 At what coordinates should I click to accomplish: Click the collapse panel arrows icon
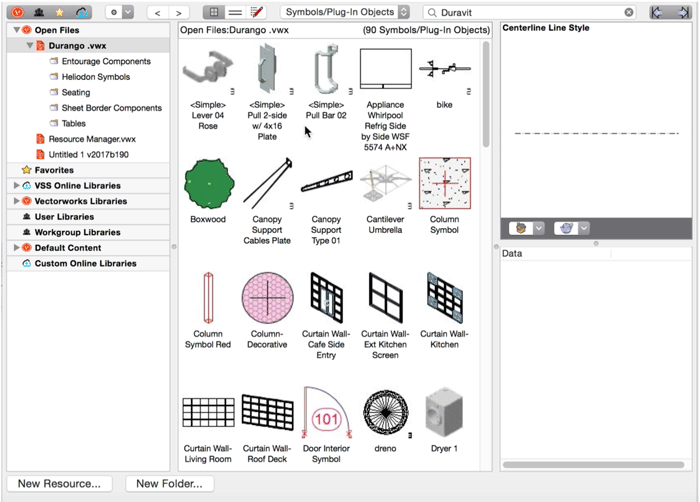click(668, 12)
